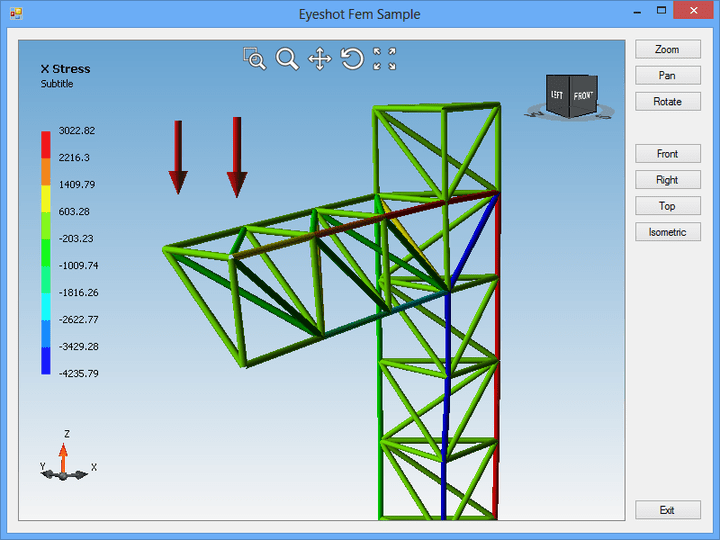Click the red band of the stress legend

46,144
